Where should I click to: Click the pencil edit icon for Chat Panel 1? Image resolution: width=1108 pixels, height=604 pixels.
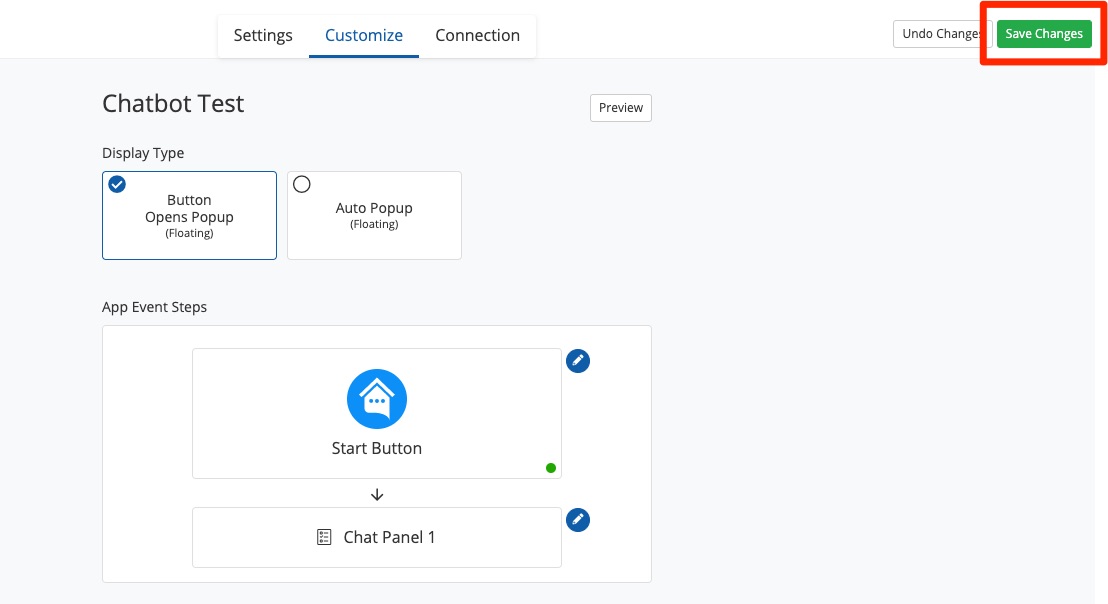578,520
